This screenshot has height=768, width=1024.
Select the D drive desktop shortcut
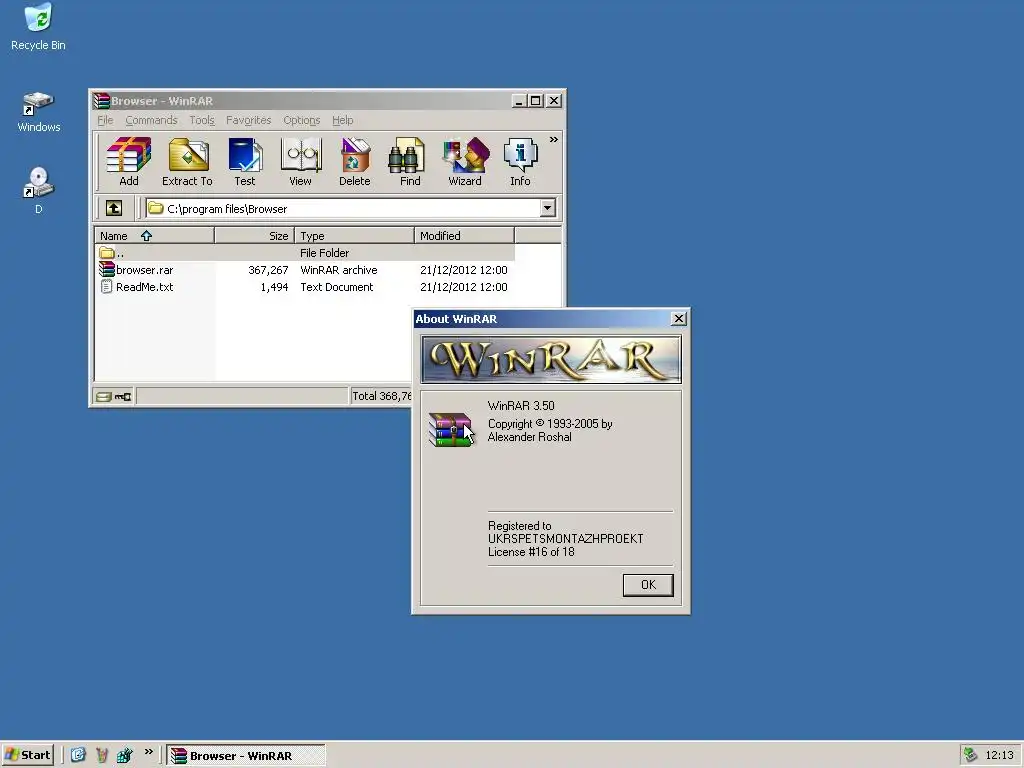(39, 191)
